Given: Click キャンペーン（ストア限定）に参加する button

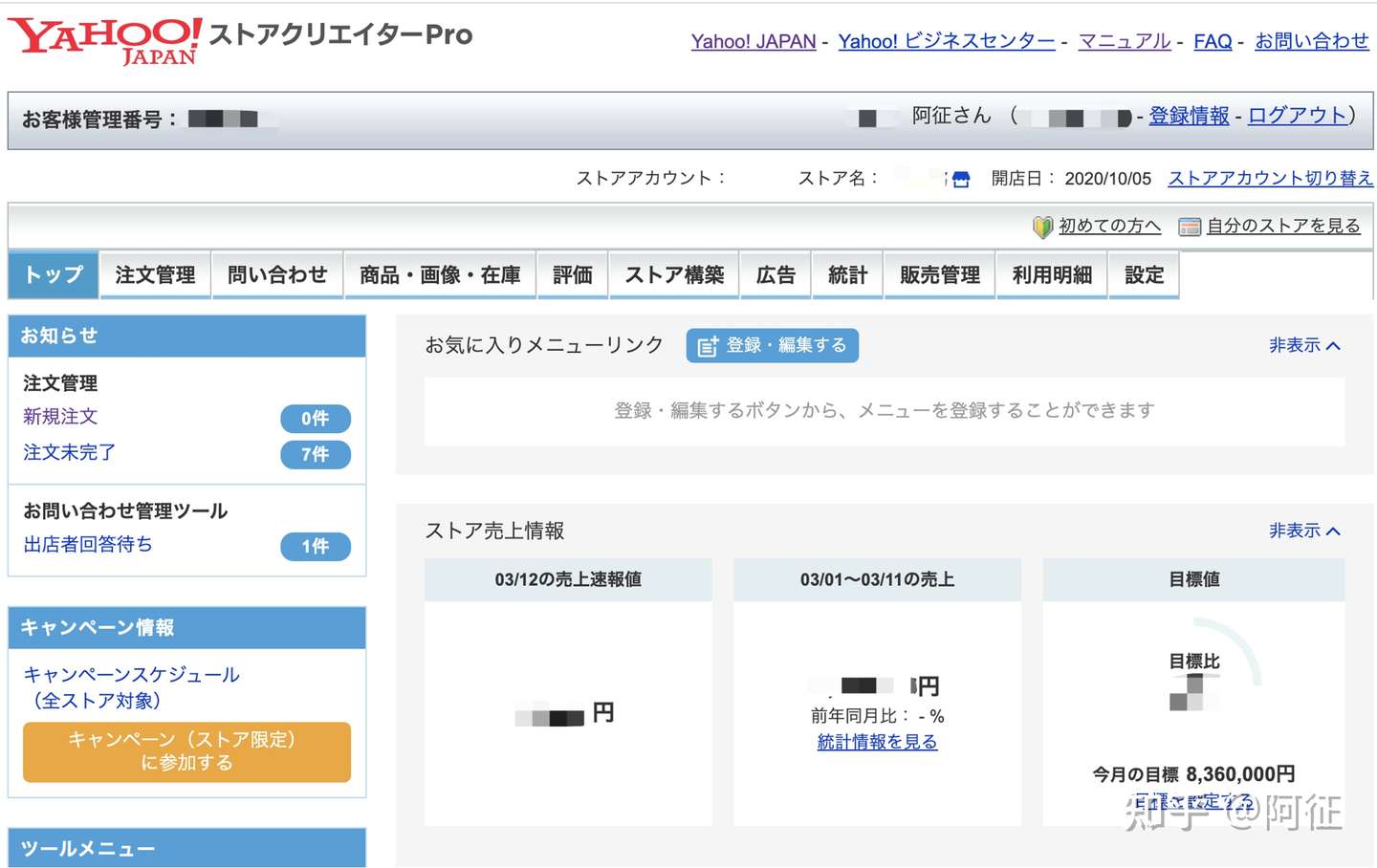Looking at the screenshot, I should coord(186,751).
